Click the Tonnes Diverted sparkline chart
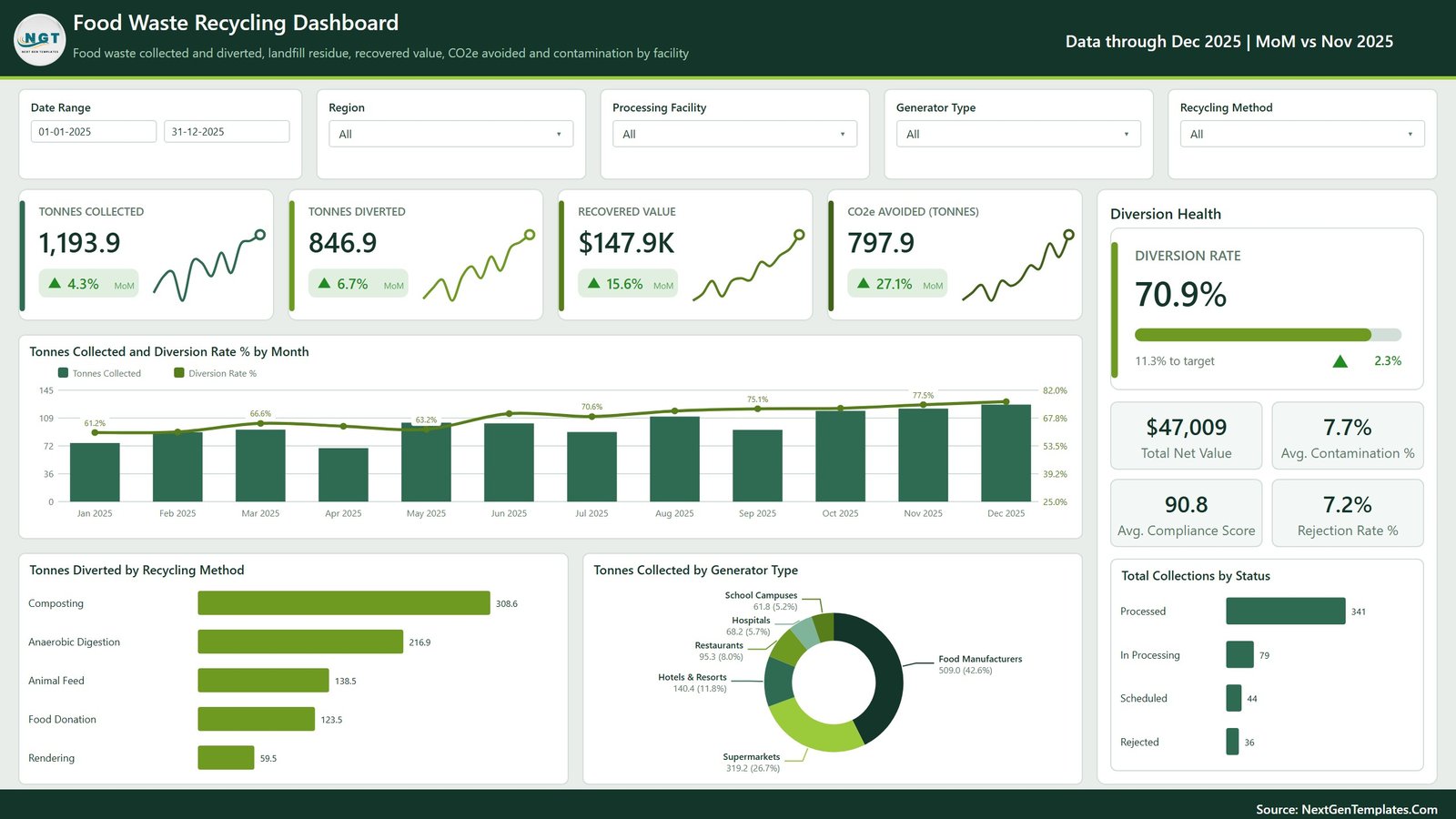 [x=479, y=266]
